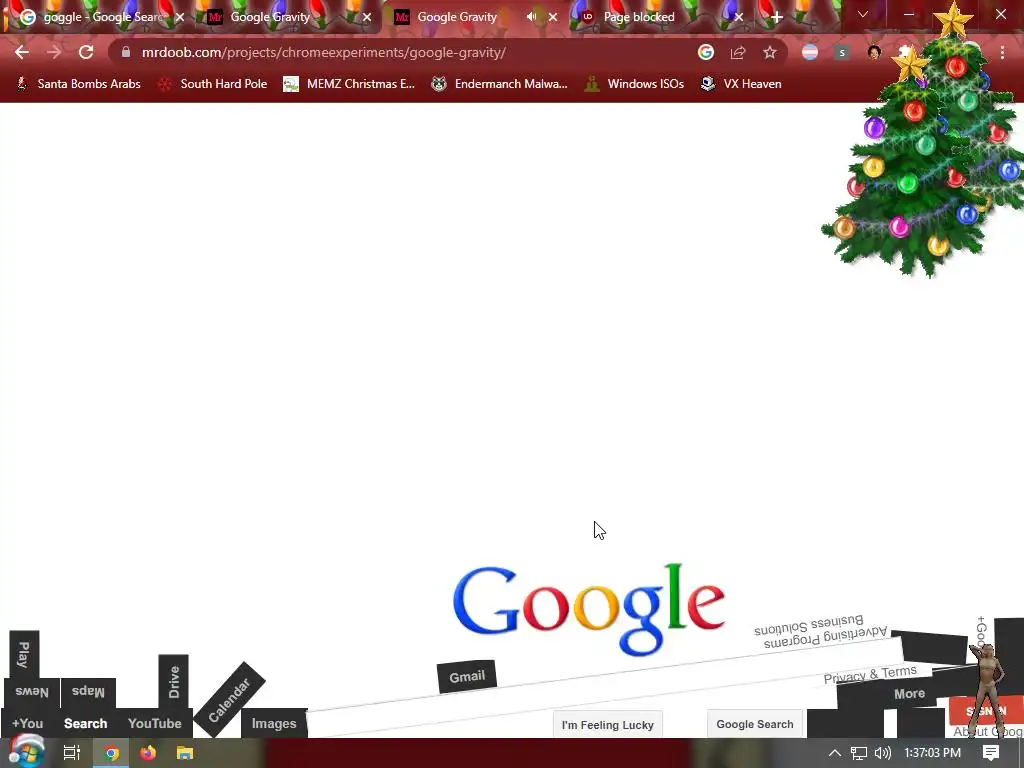Open the volume tray icon

tap(882, 753)
